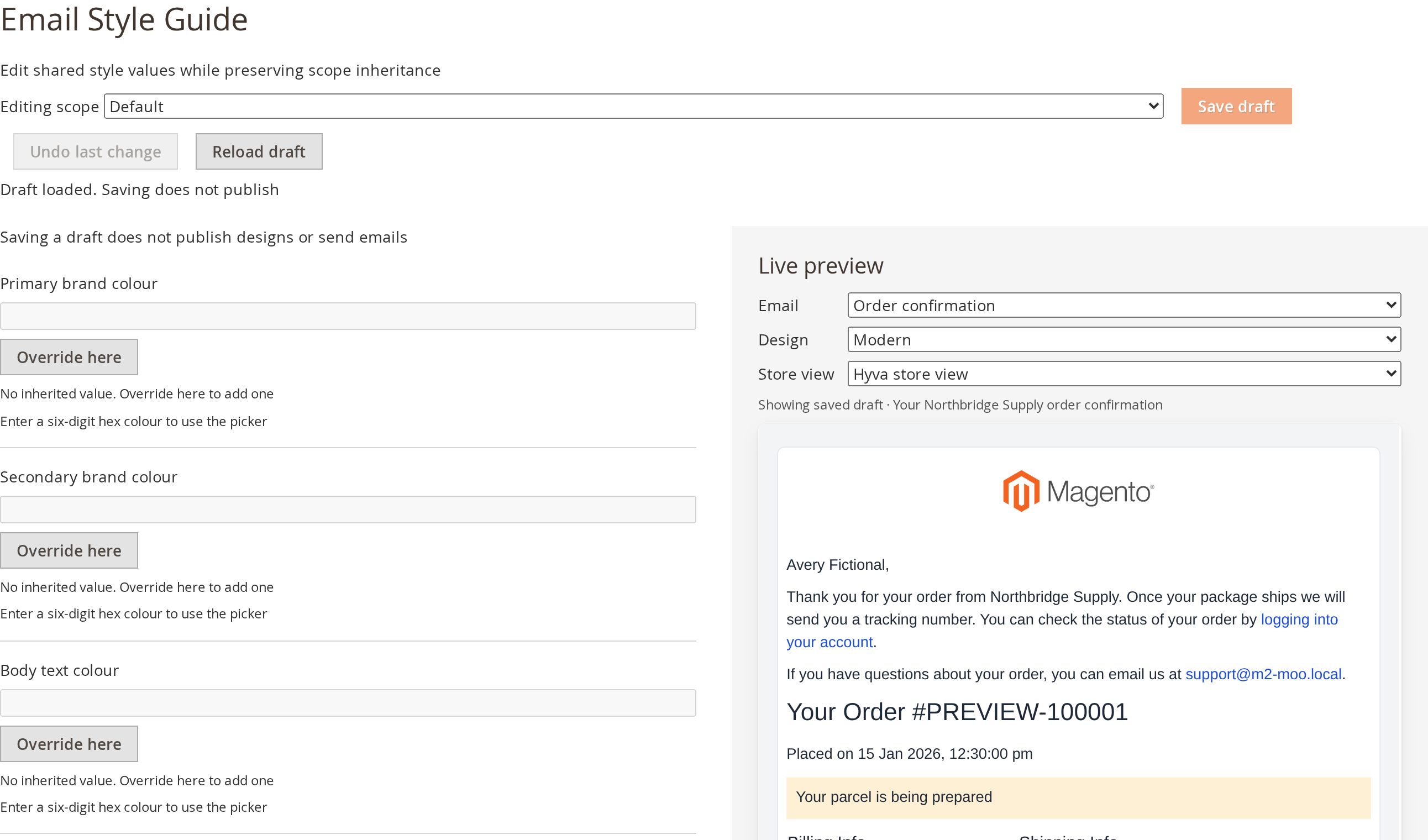Image resolution: width=1428 pixels, height=840 pixels.
Task: Click the 'Live preview' heading
Action: [x=821, y=266]
